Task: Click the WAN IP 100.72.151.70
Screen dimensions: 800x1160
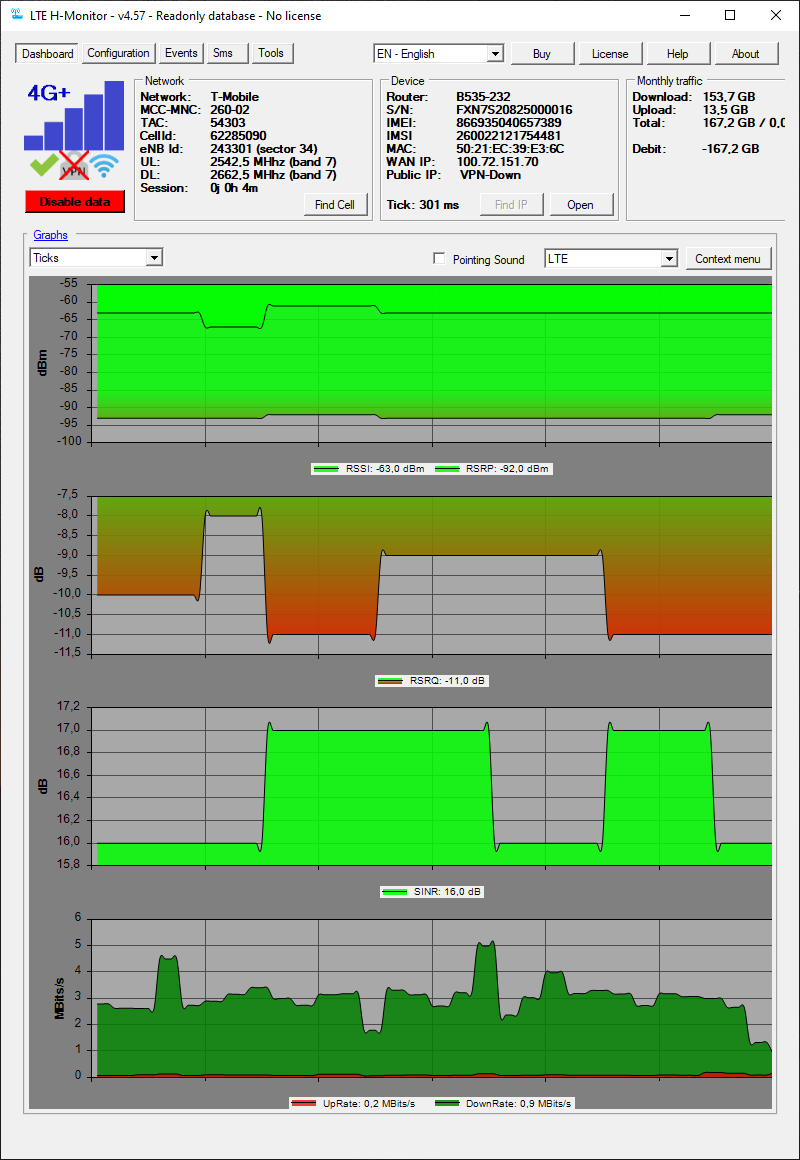Action: coord(497,162)
